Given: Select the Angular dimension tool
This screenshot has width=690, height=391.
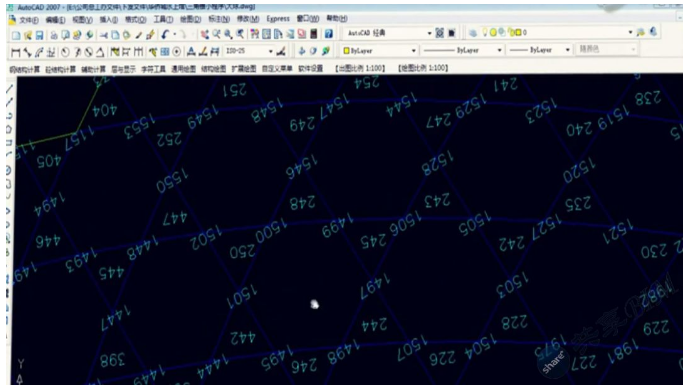Looking at the screenshot, I should pos(100,52).
